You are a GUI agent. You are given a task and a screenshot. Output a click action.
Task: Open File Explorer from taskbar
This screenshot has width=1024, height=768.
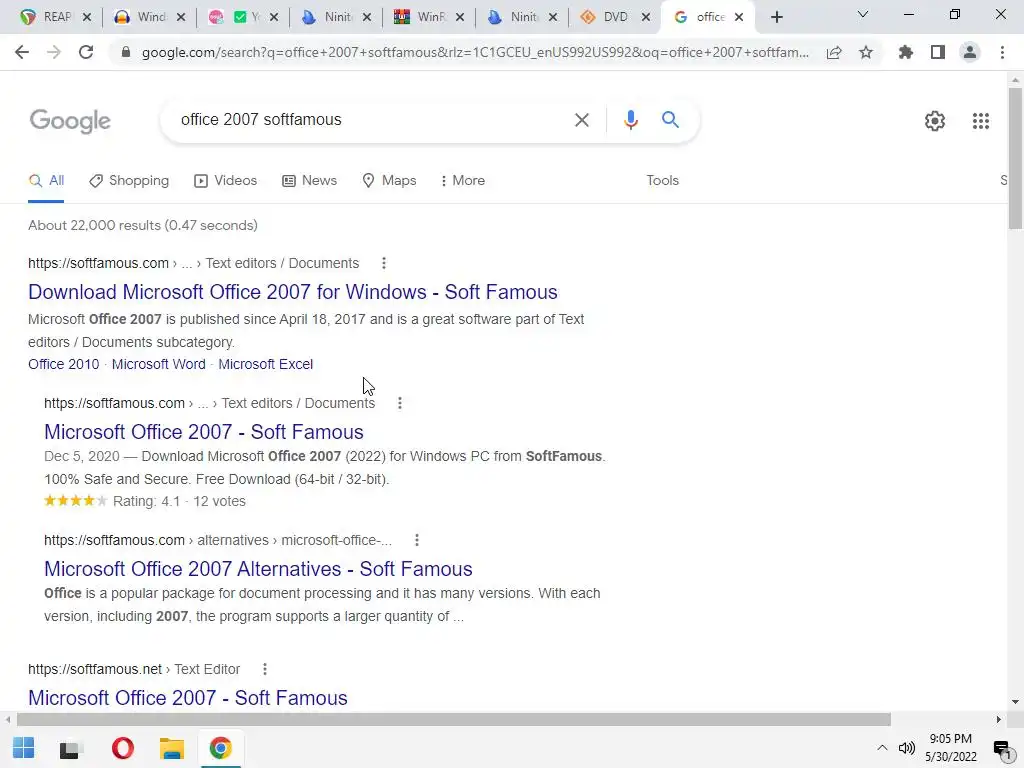point(172,748)
